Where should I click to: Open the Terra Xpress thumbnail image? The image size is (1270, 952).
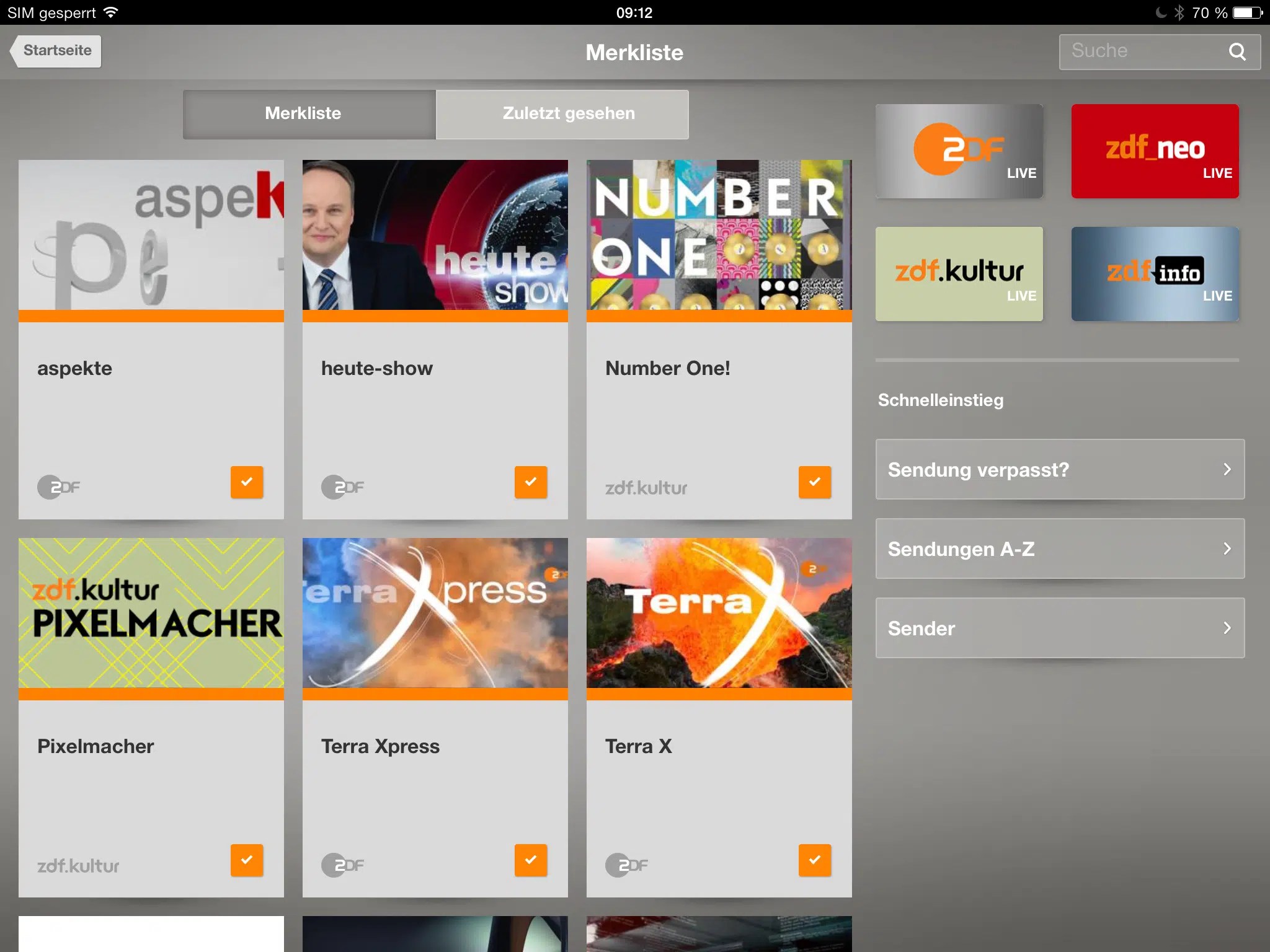pyautogui.click(x=435, y=612)
